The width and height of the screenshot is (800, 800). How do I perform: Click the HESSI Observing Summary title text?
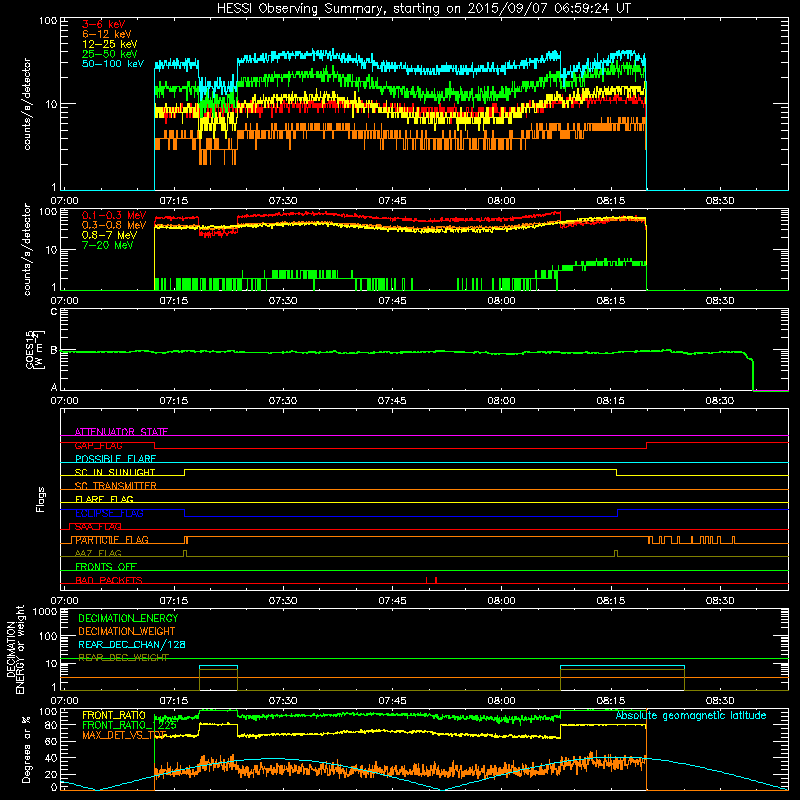pyautogui.click(x=423, y=8)
